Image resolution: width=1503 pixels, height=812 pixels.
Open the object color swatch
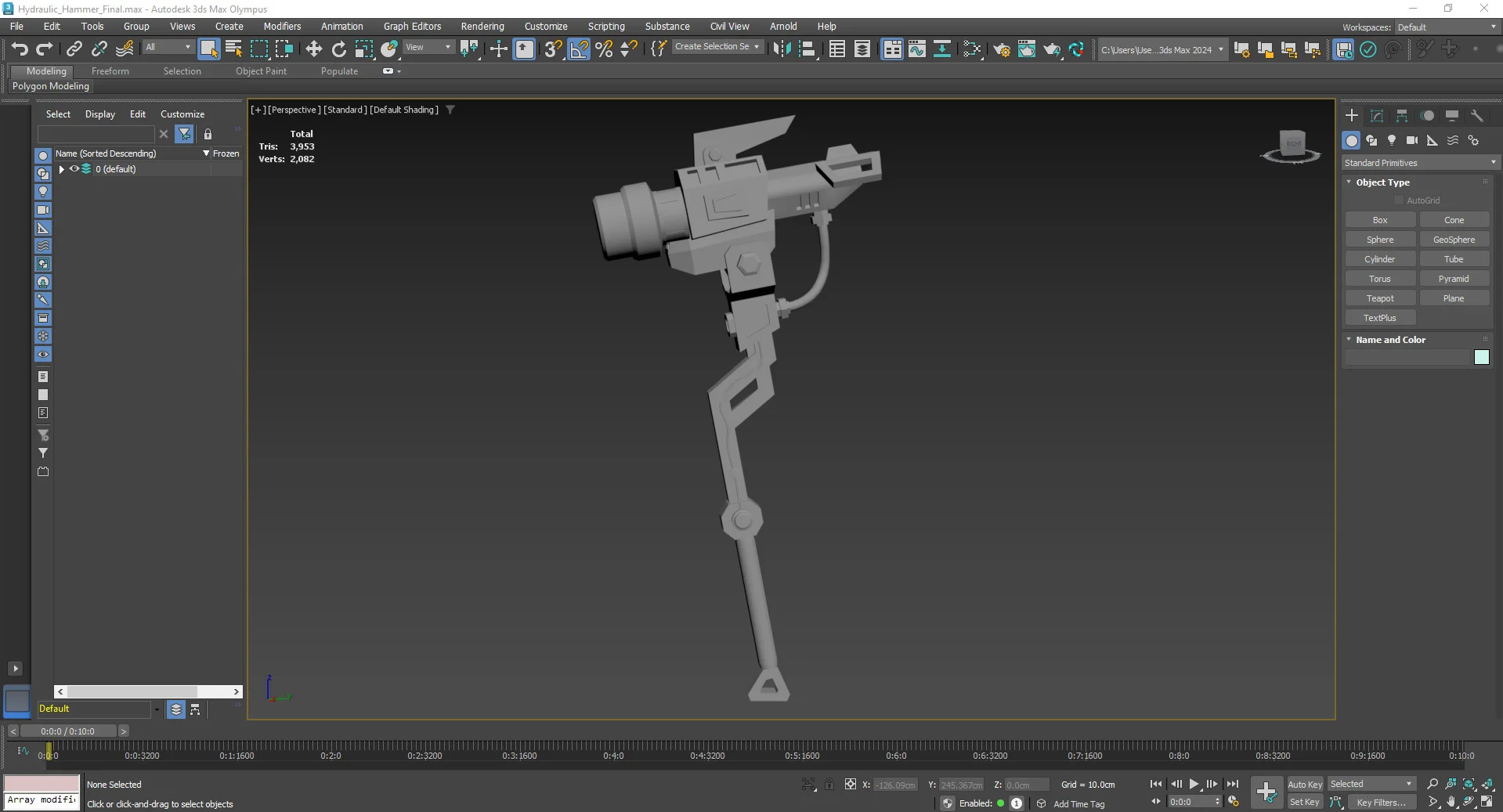click(1482, 357)
